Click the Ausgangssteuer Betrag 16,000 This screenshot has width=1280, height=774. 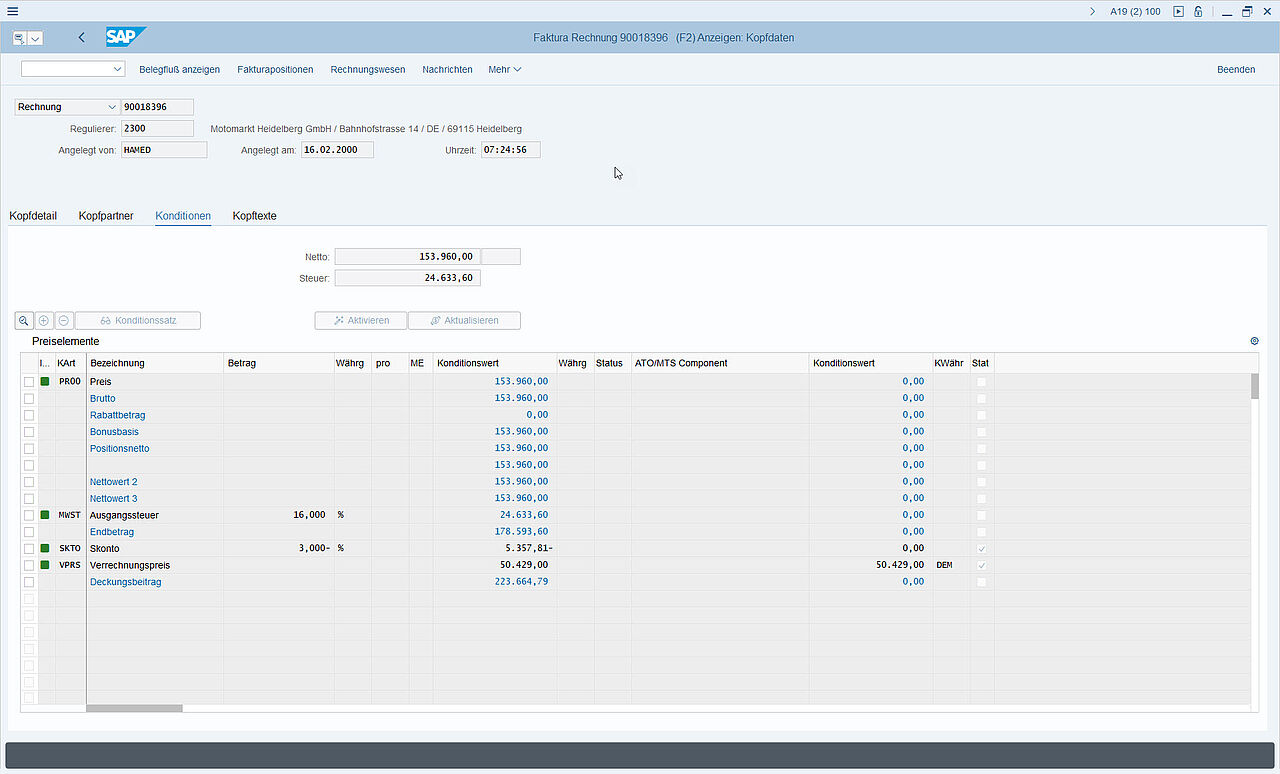tap(309, 515)
